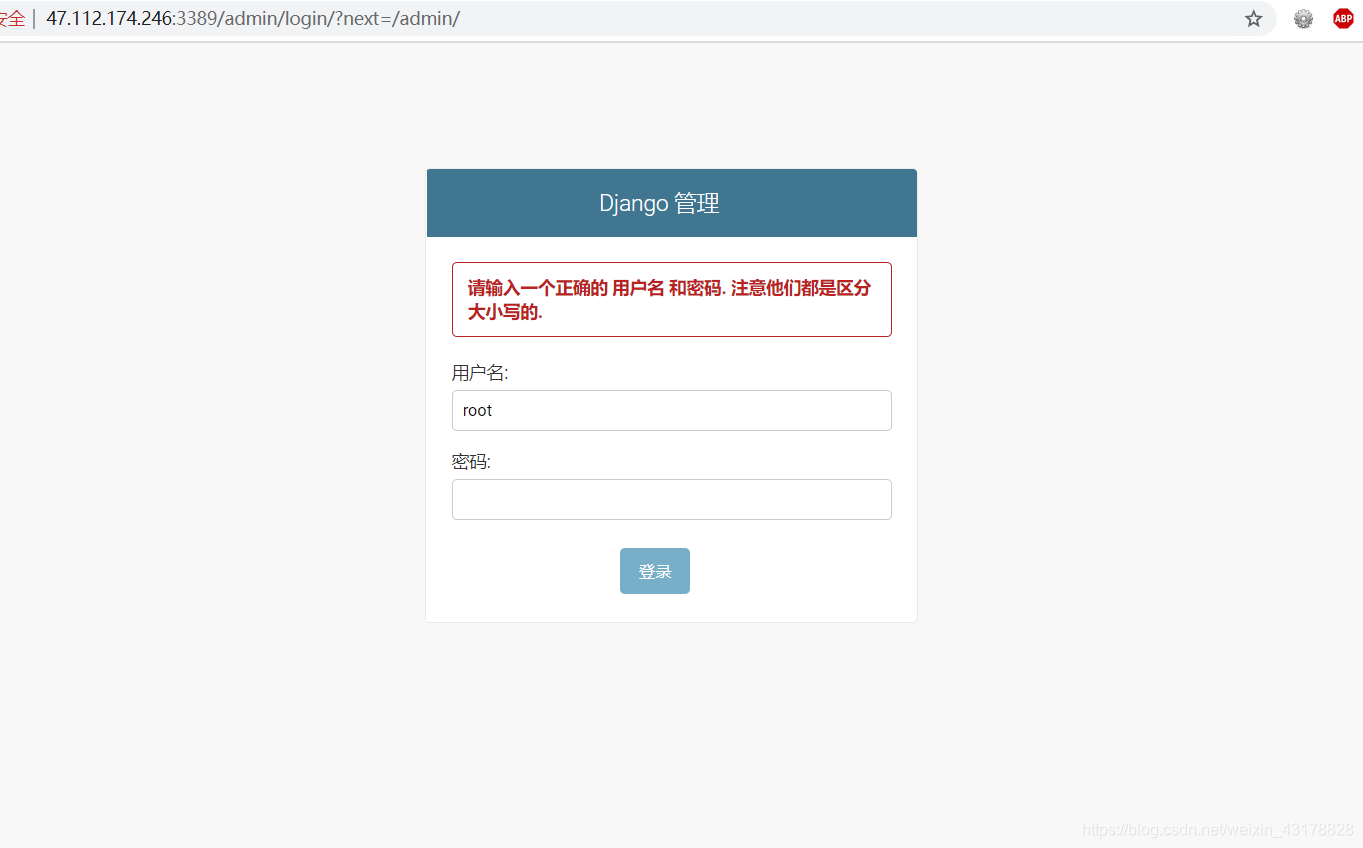Screen dimensions: 1363x848
Task: Click the Django 管理 header title
Action: 659,203
